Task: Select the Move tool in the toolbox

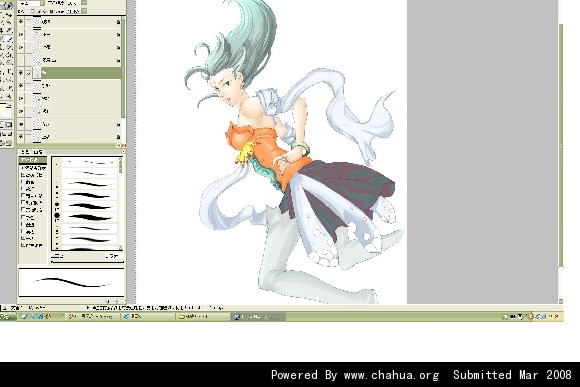Action: coord(9,15)
